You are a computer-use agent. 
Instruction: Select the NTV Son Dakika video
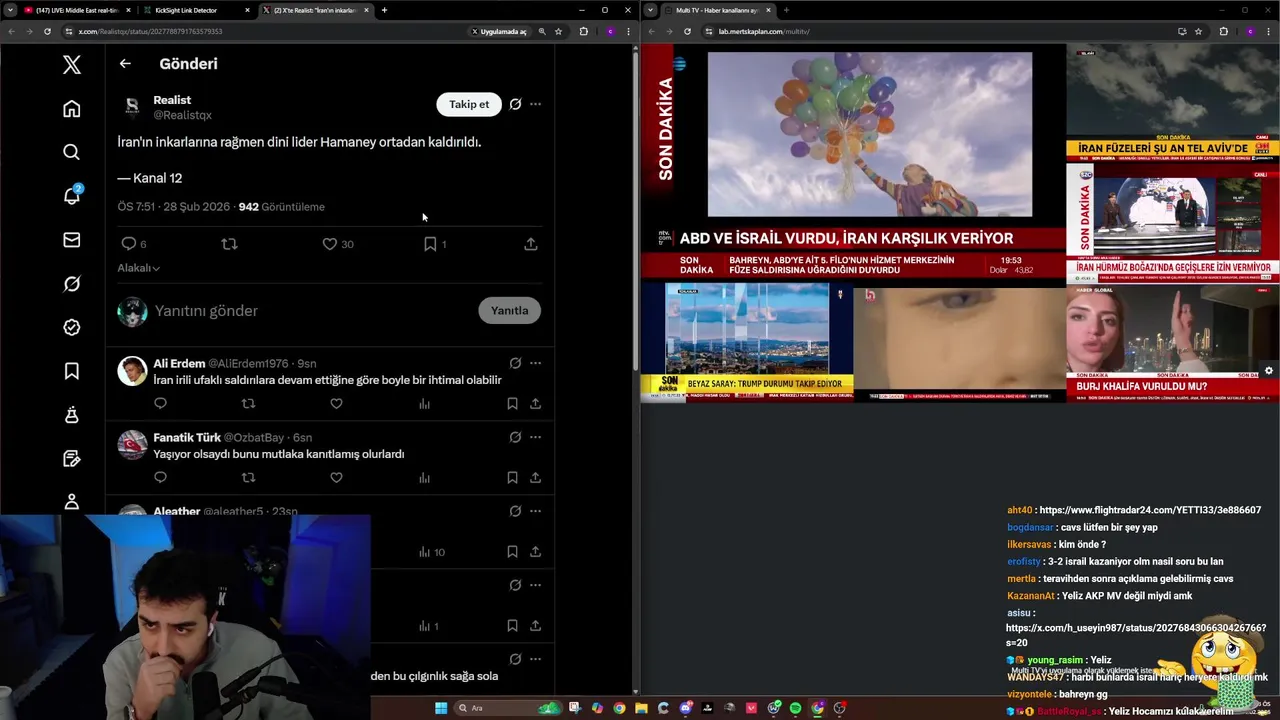[x=853, y=162]
